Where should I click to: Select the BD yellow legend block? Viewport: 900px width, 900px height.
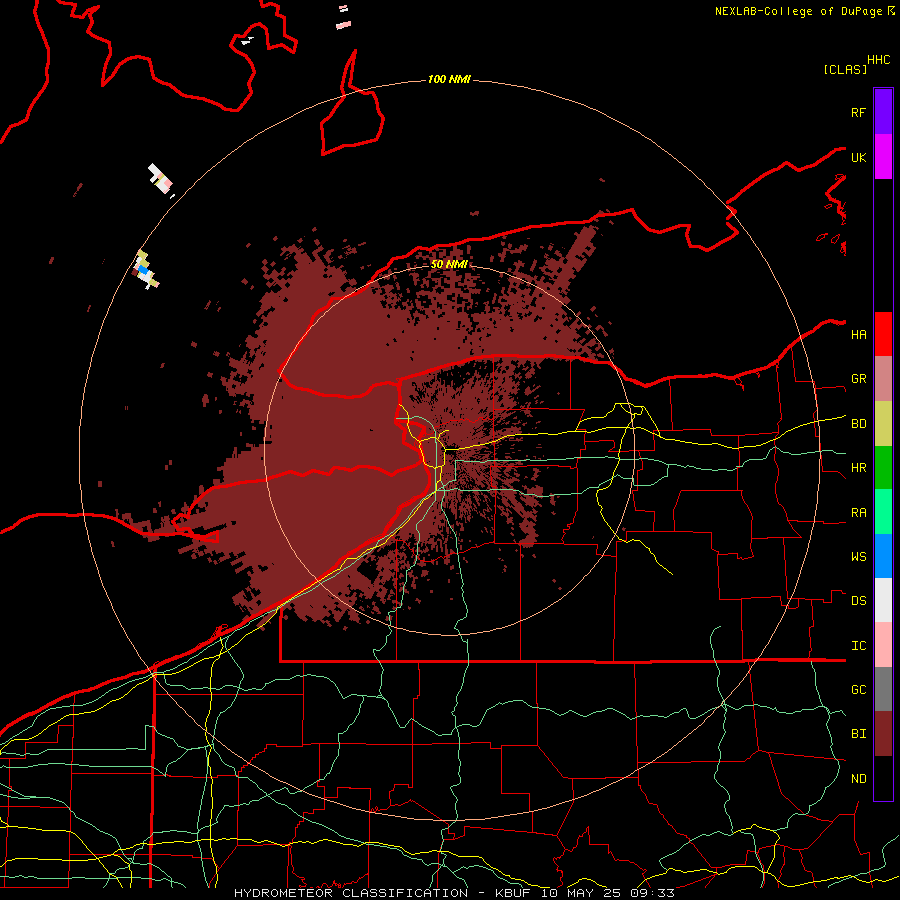(883, 424)
